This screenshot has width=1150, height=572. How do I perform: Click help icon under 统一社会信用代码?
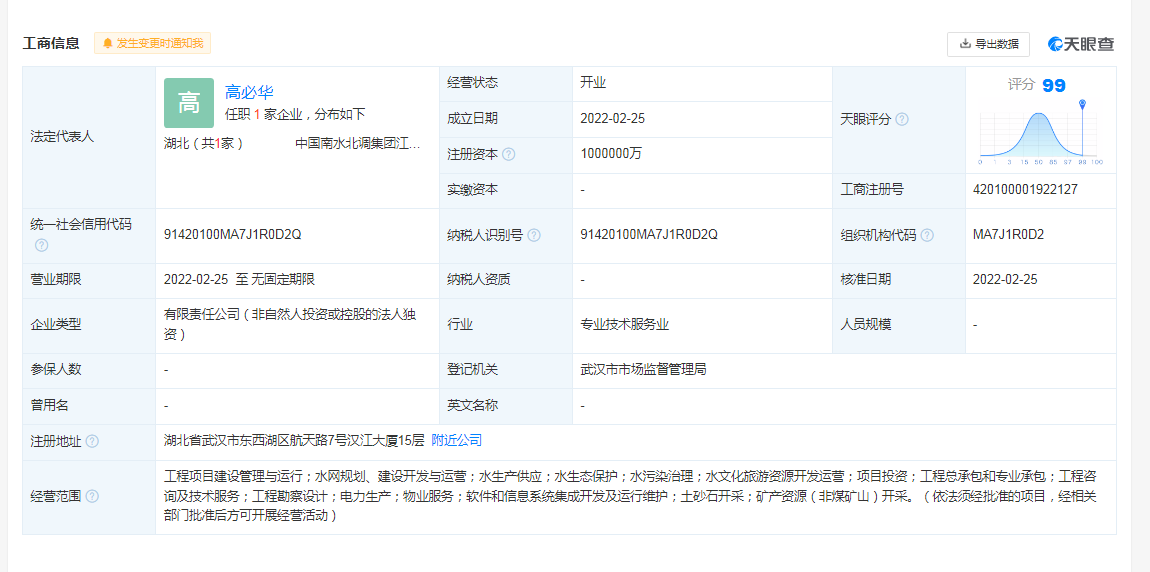pos(41,245)
